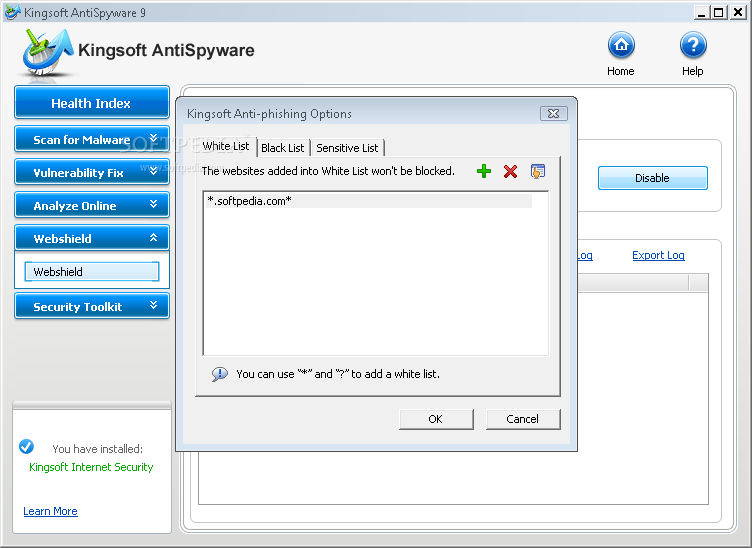Open the Health Index section
This screenshot has width=752, height=548.
tap(92, 102)
